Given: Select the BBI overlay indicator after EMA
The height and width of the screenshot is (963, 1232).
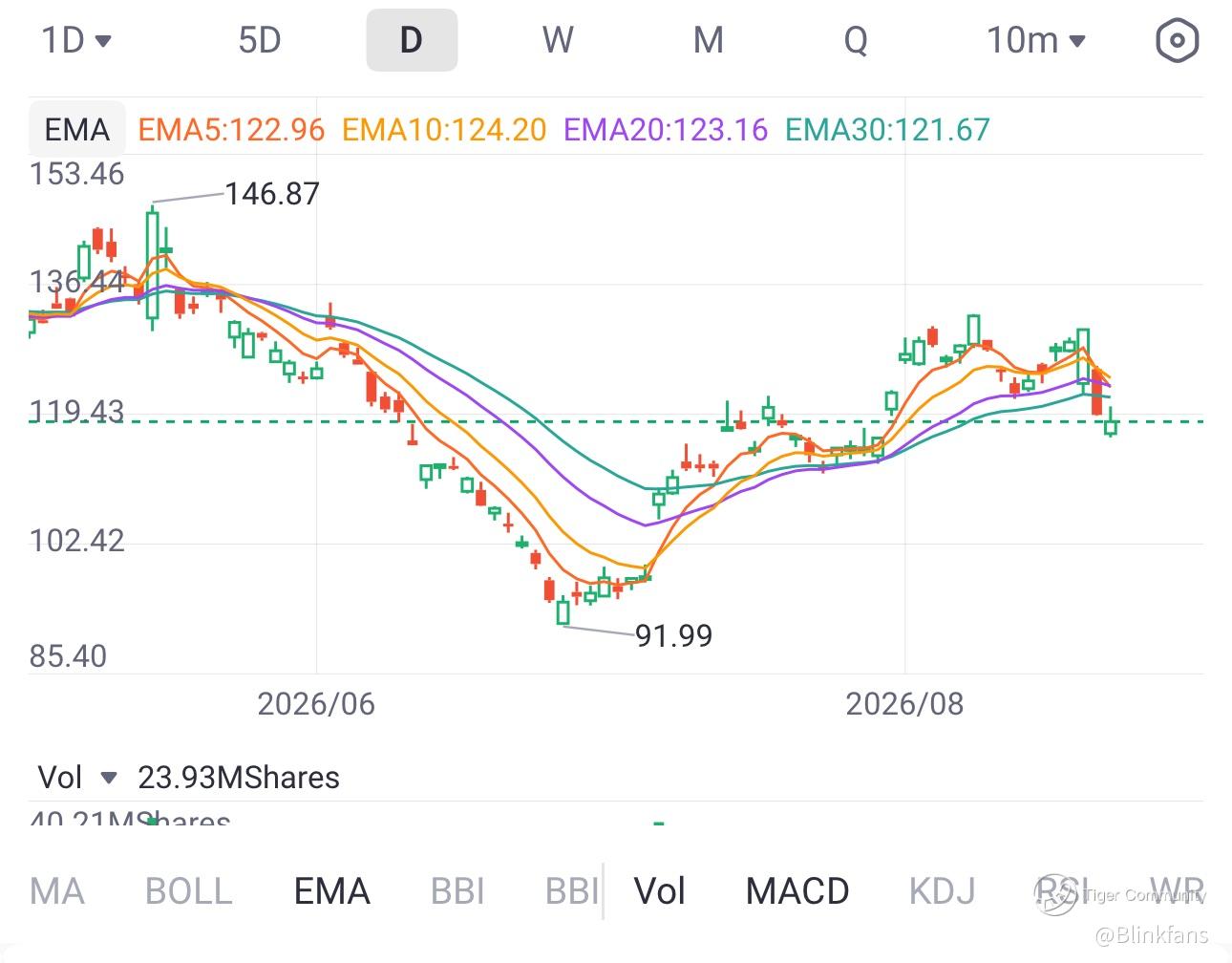Looking at the screenshot, I should coord(457,891).
